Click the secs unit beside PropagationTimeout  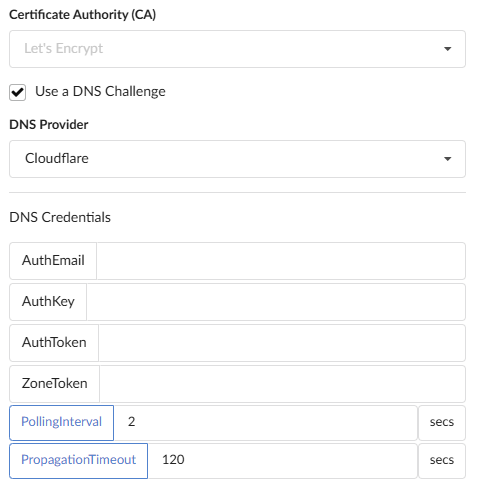pyautogui.click(x=442, y=461)
